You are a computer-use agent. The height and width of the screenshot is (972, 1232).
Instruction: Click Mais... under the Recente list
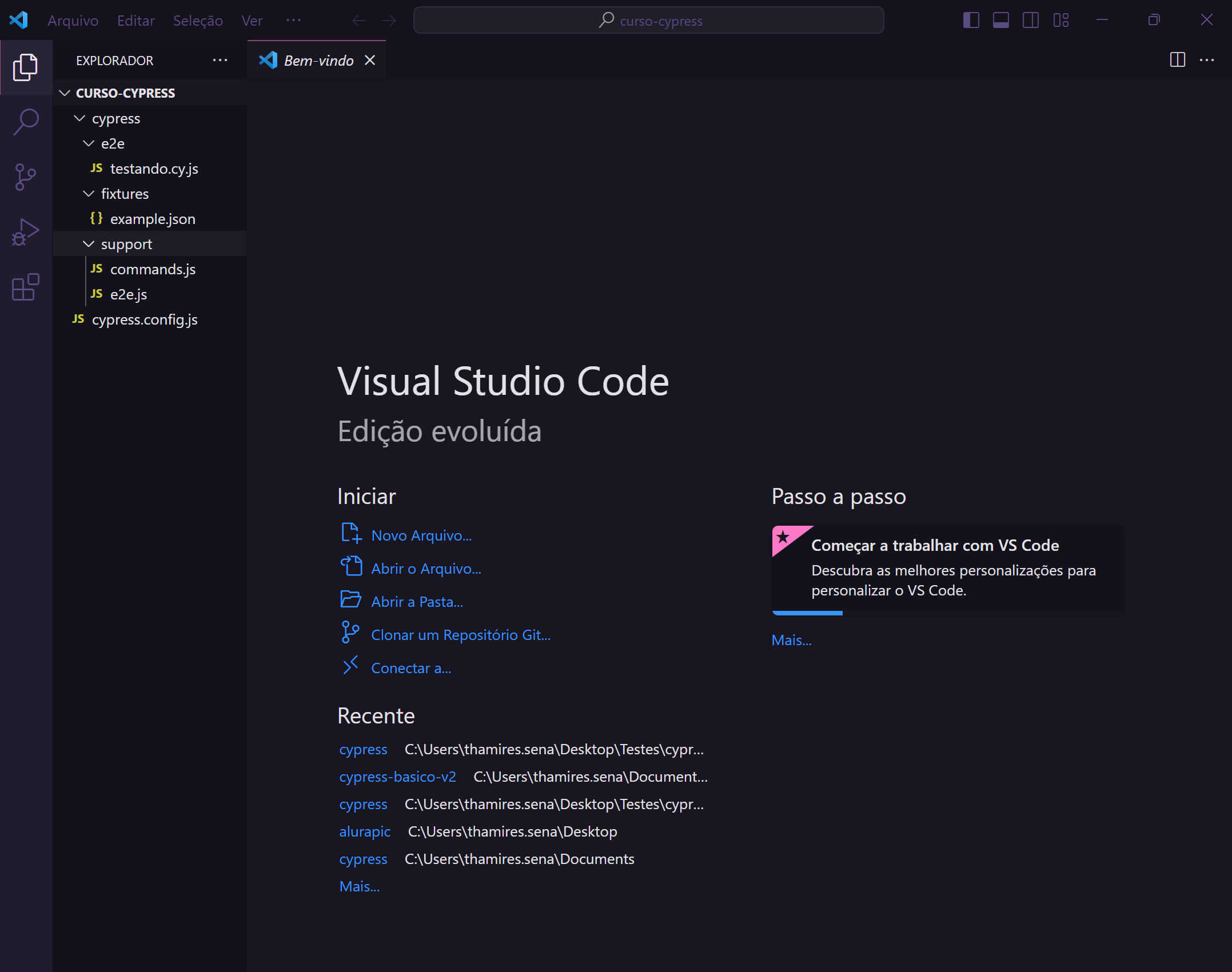coord(360,886)
